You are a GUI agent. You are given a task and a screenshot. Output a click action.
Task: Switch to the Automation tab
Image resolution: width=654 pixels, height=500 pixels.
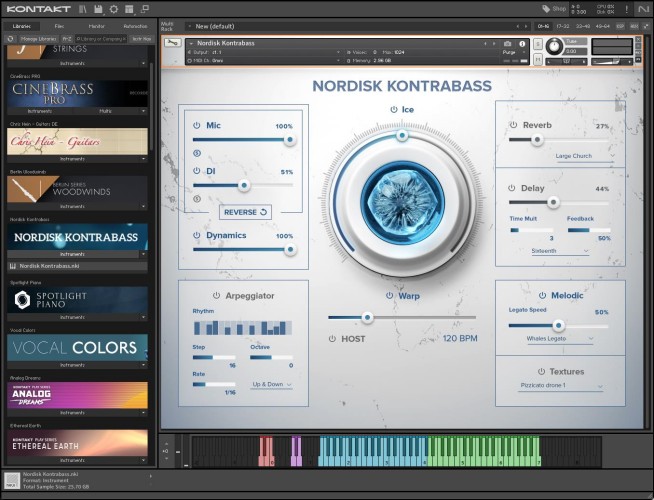(x=135, y=25)
